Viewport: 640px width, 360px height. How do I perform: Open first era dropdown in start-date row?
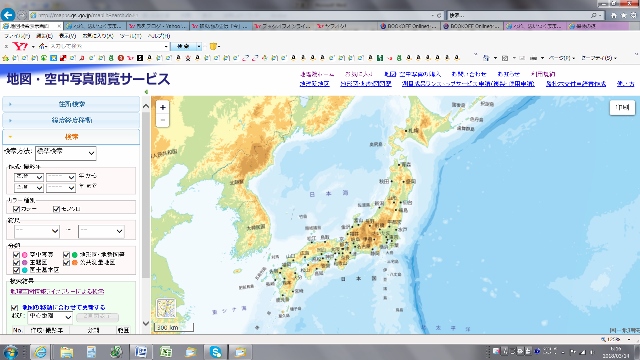(x=29, y=177)
